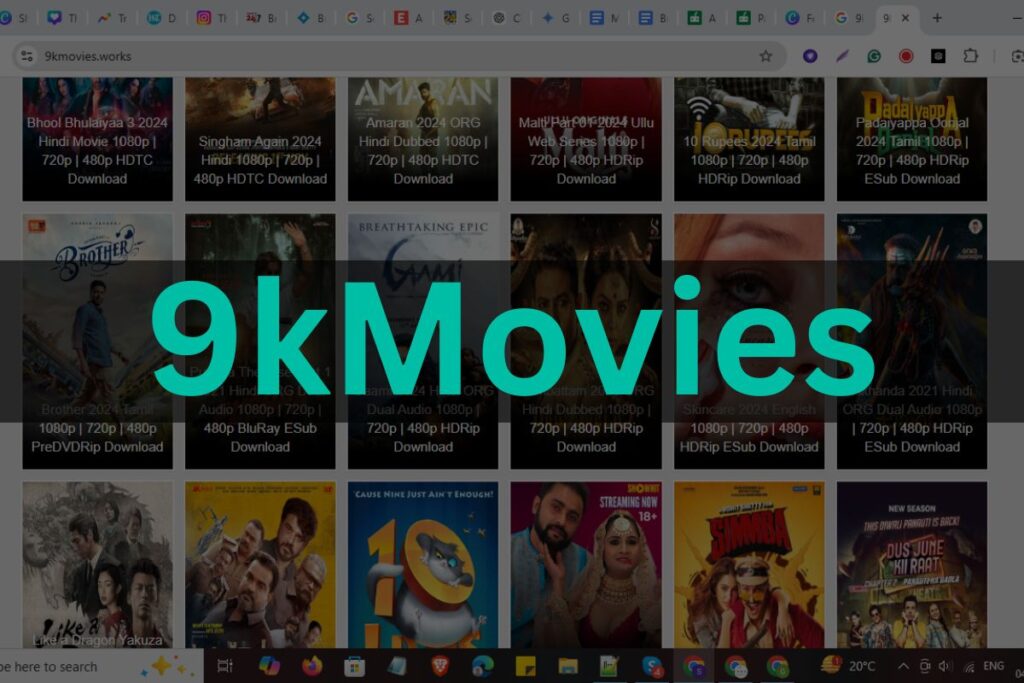Switch to the Google tab labeled 9
The height and width of the screenshot is (683, 1024).
[848, 18]
